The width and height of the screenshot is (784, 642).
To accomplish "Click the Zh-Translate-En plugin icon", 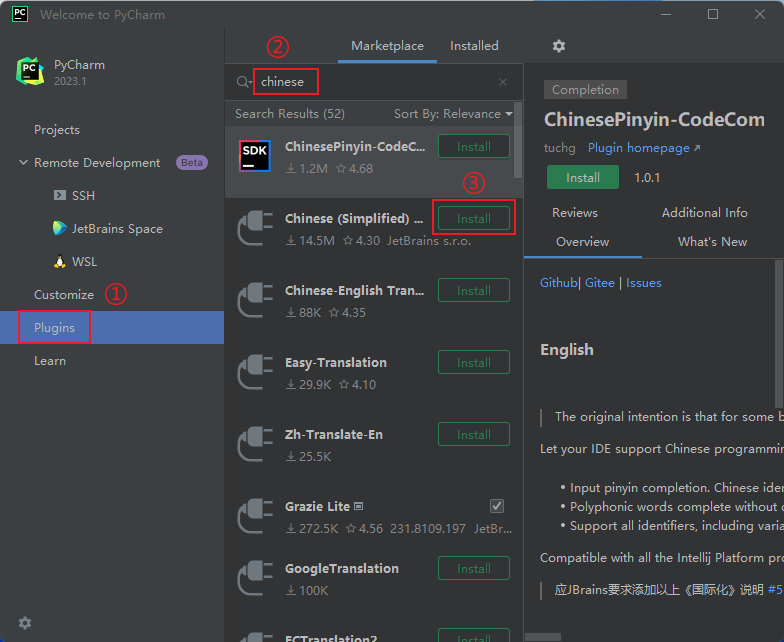I will (254, 444).
